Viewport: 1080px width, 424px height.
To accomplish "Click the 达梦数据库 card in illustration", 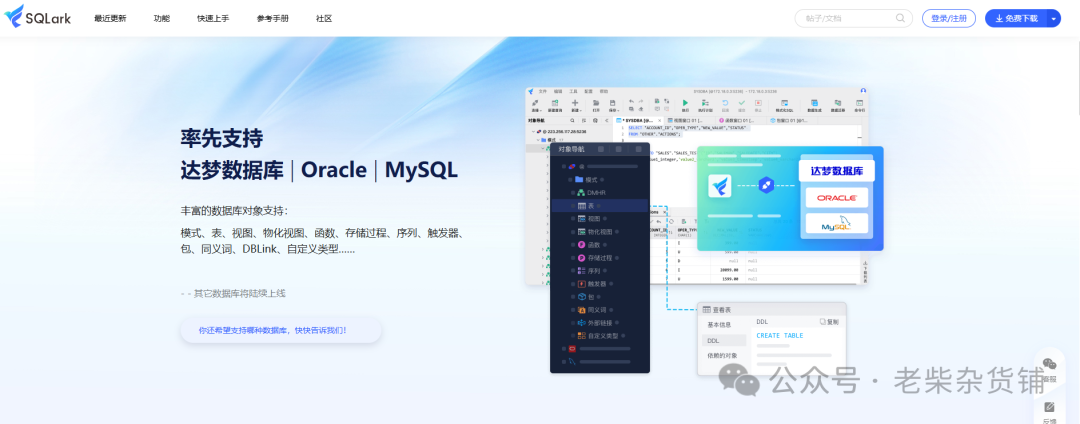I will coord(837,171).
